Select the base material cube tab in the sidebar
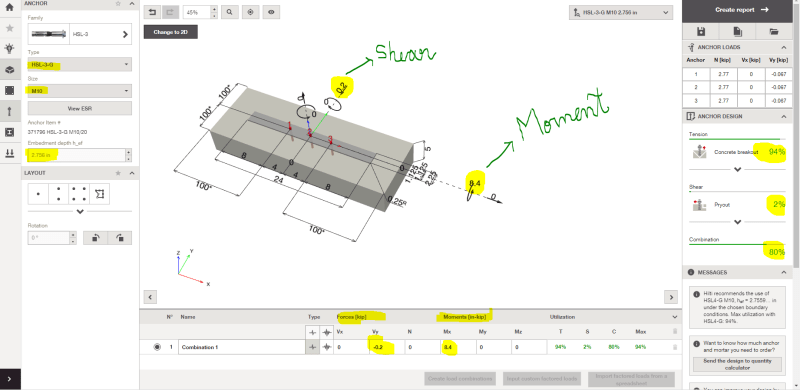This screenshot has width=800, height=390. click(x=9, y=70)
